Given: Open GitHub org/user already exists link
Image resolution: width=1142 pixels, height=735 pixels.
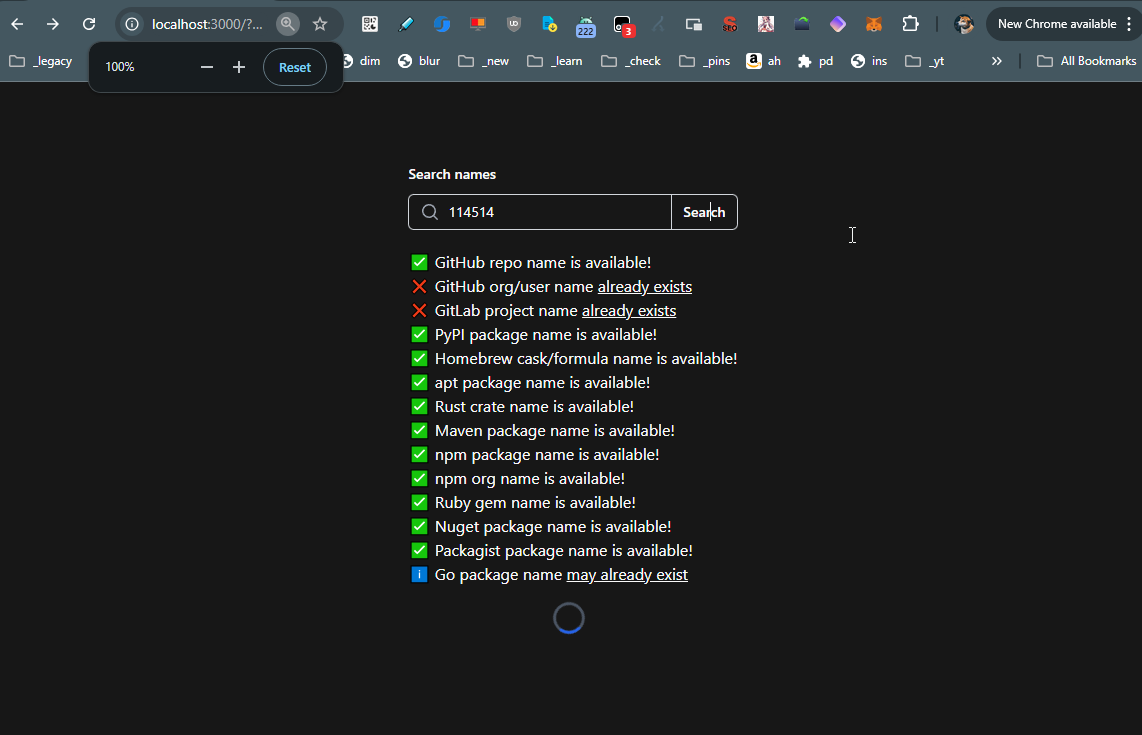Looking at the screenshot, I should coord(645,287).
